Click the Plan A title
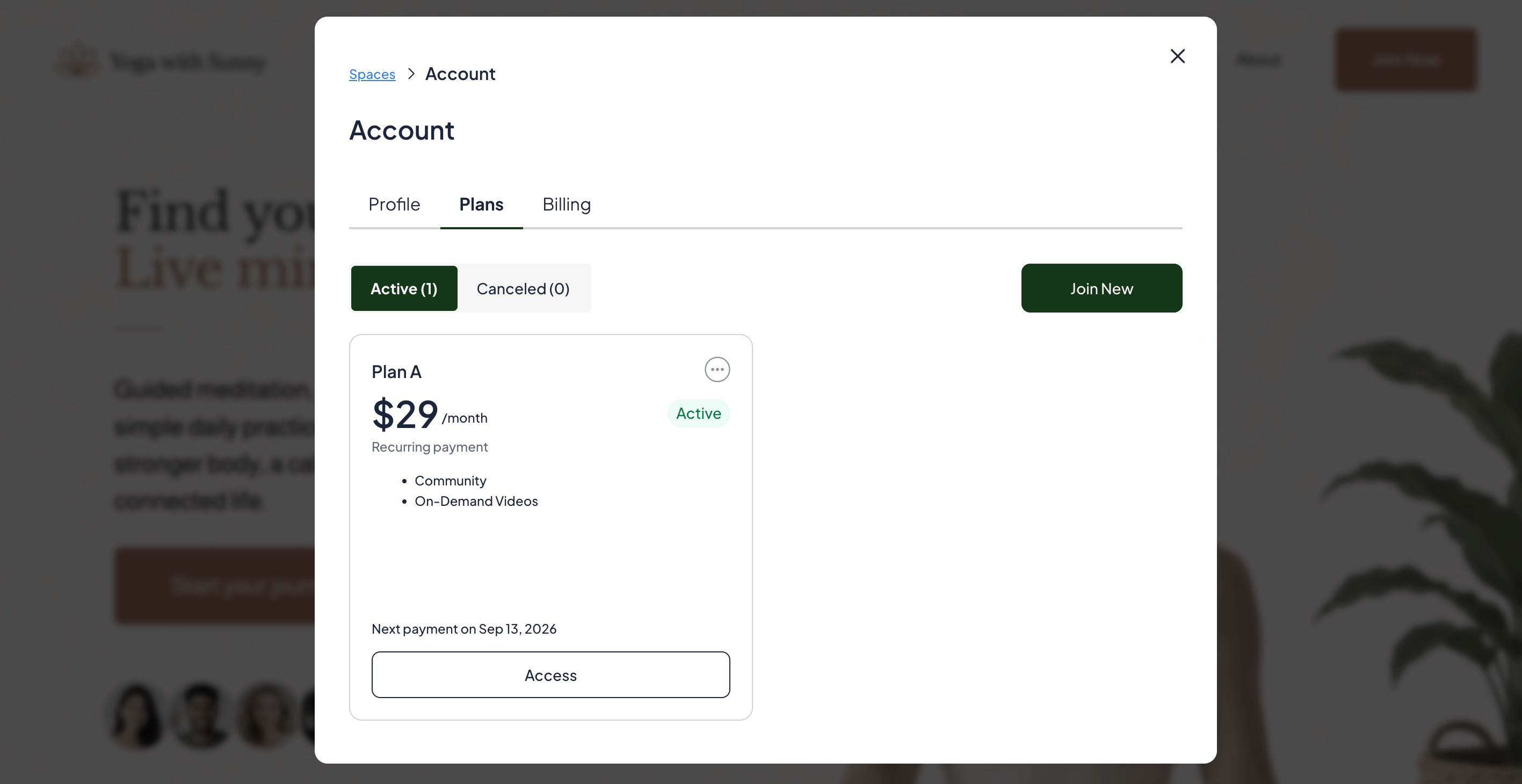The height and width of the screenshot is (784, 1522). [396, 372]
